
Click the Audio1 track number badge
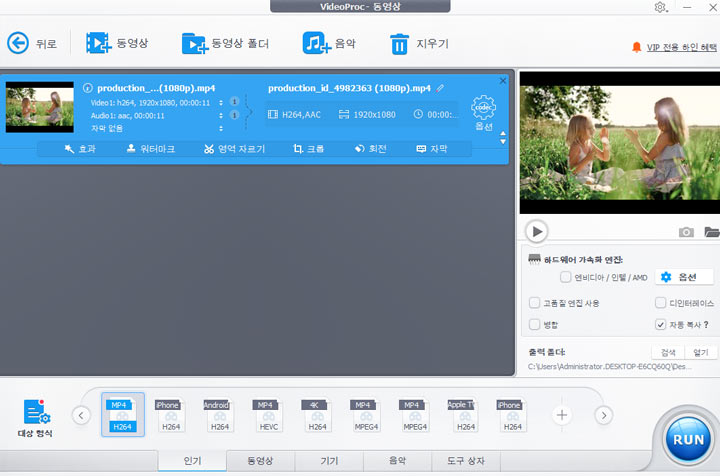234,115
